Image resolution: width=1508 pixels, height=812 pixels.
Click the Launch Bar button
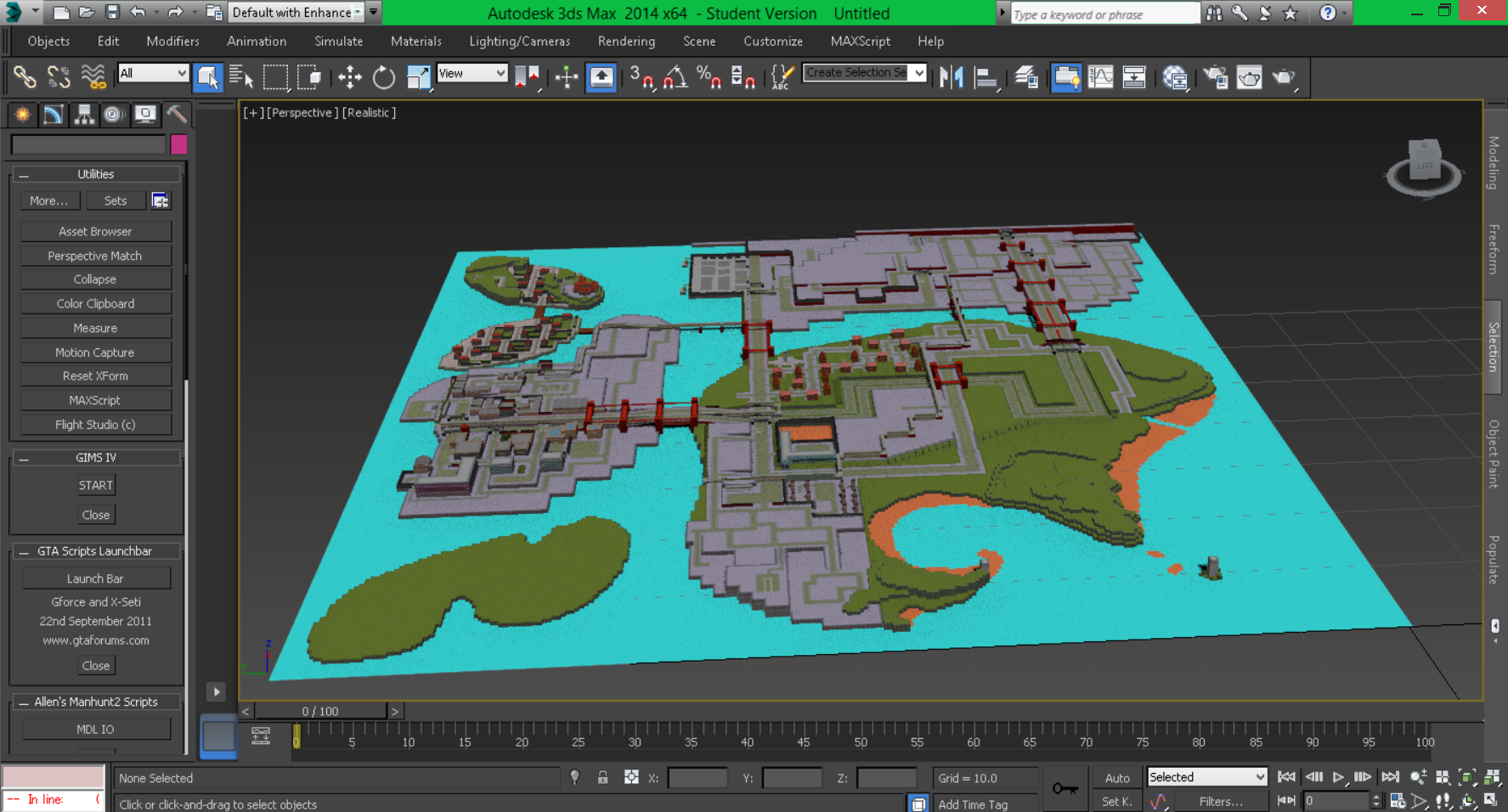pyautogui.click(x=96, y=579)
